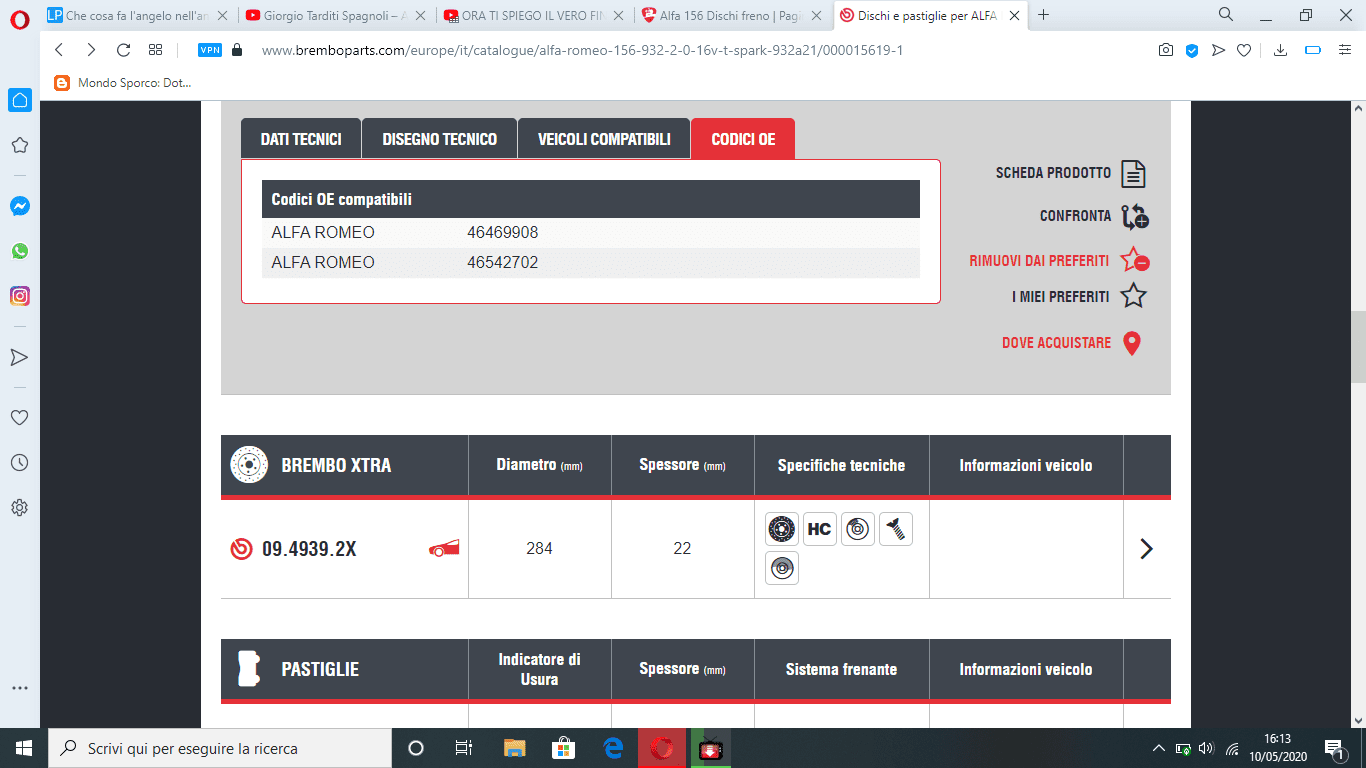Open File Explorer from taskbar
Screen dimensions: 1366x768
pyautogui.click(x=514, y=748)
